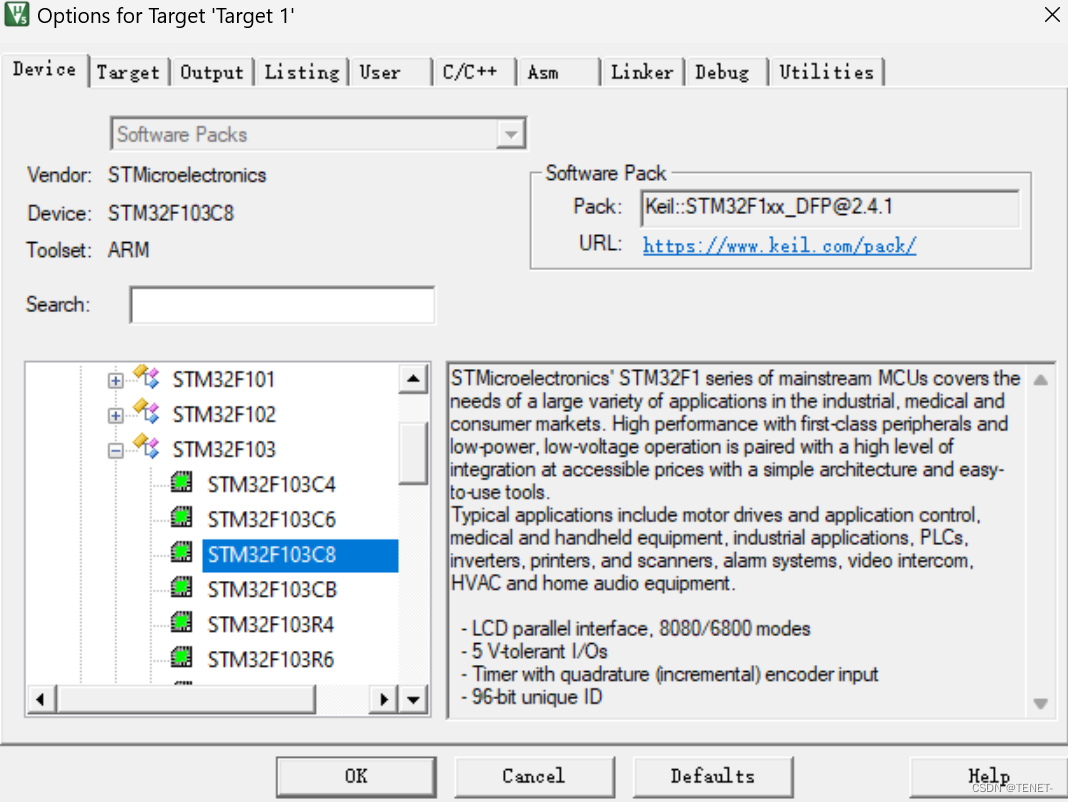This screenshot has height=802, width=1068.
Task: Click the Defaults button
Action: click(712, 776)
